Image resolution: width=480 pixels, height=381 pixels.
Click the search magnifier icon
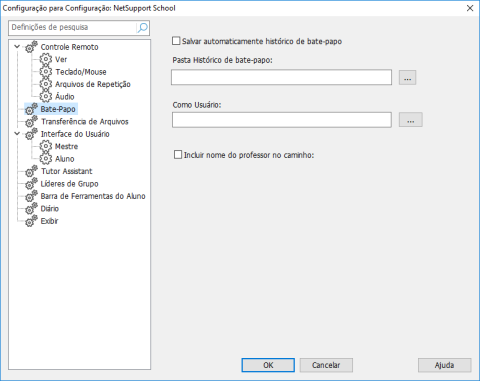coord(142,28)
